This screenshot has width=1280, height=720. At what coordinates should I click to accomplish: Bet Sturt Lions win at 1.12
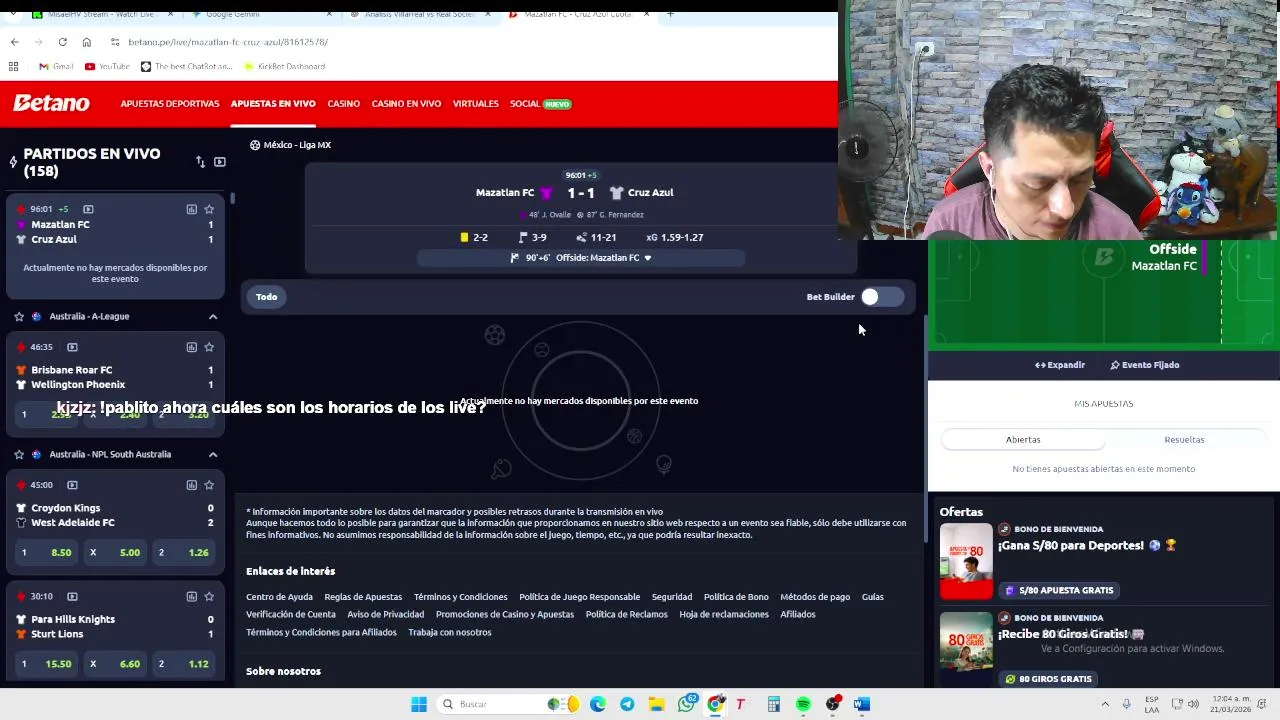[184, 663]
